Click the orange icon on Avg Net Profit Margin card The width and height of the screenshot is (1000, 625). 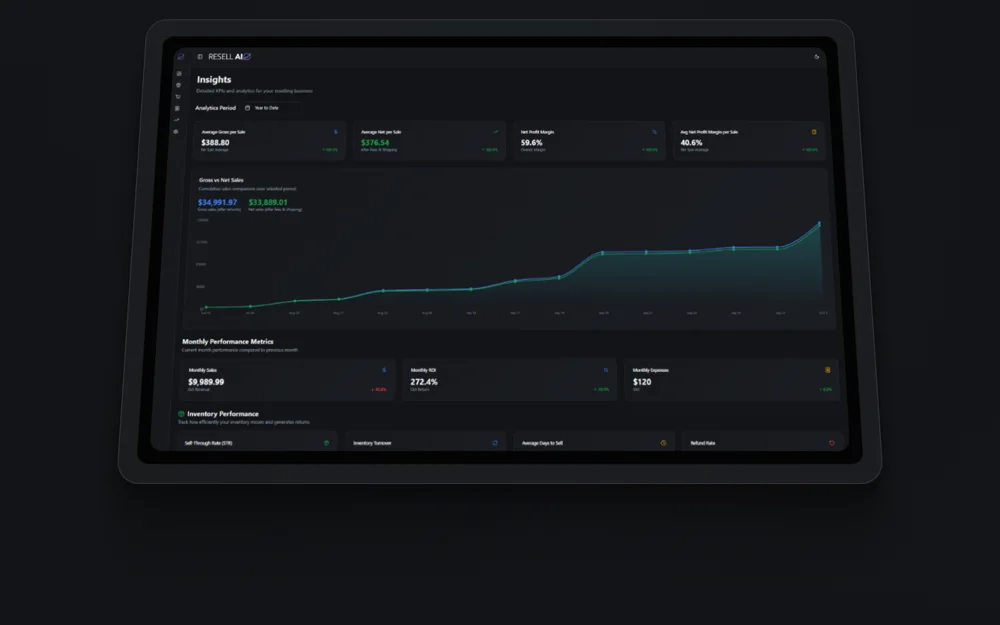[x=814, y=132]
